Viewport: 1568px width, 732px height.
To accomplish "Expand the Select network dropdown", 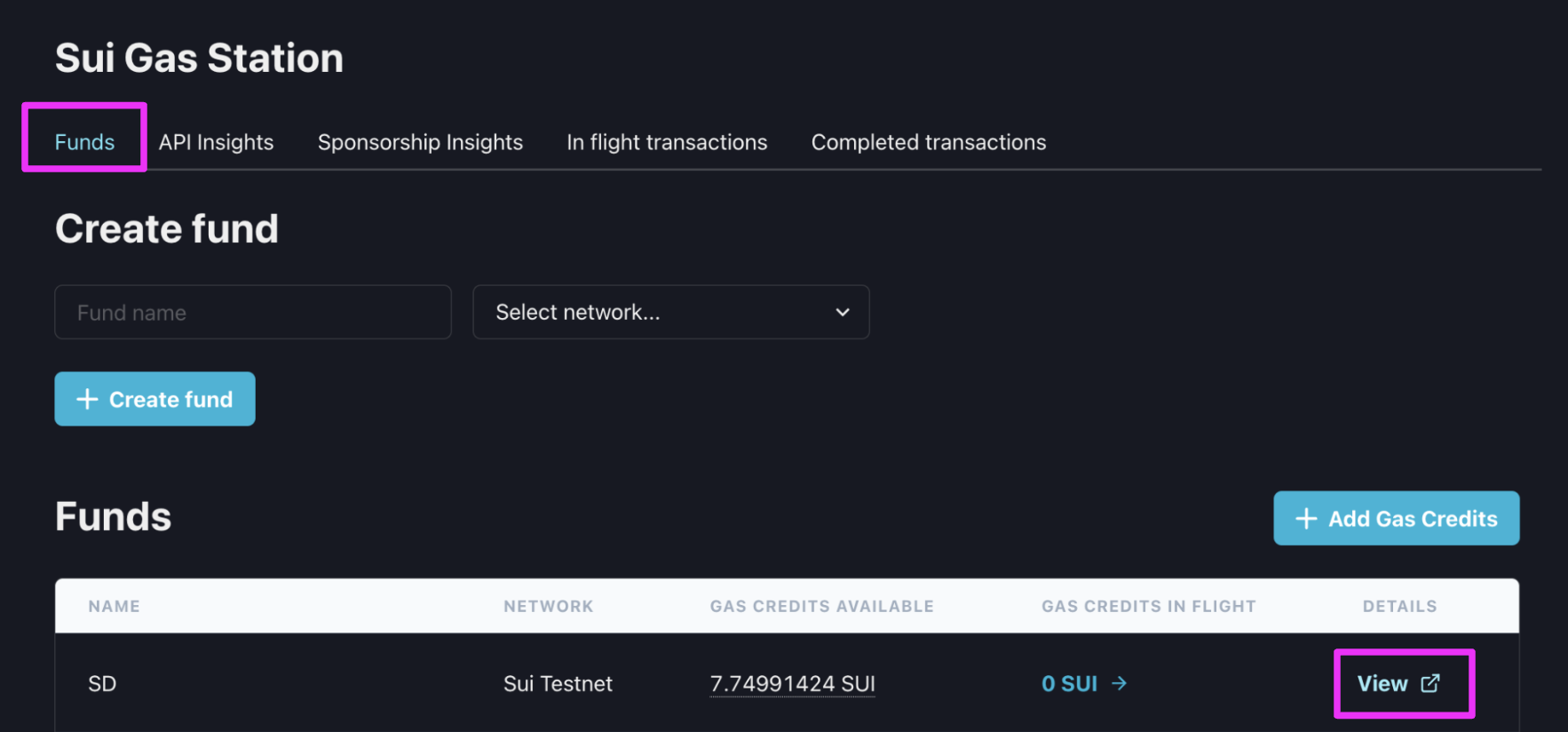I will (x=671, y=312).
